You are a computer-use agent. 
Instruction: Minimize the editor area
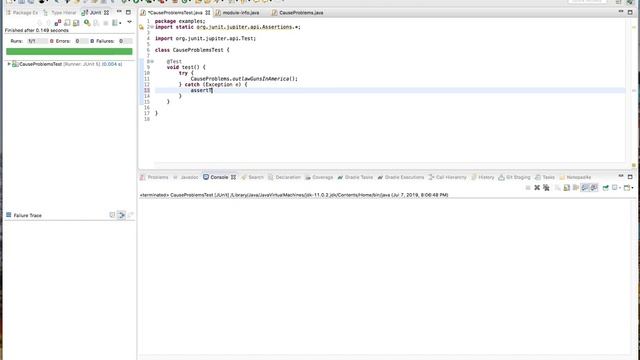point(621,11)
